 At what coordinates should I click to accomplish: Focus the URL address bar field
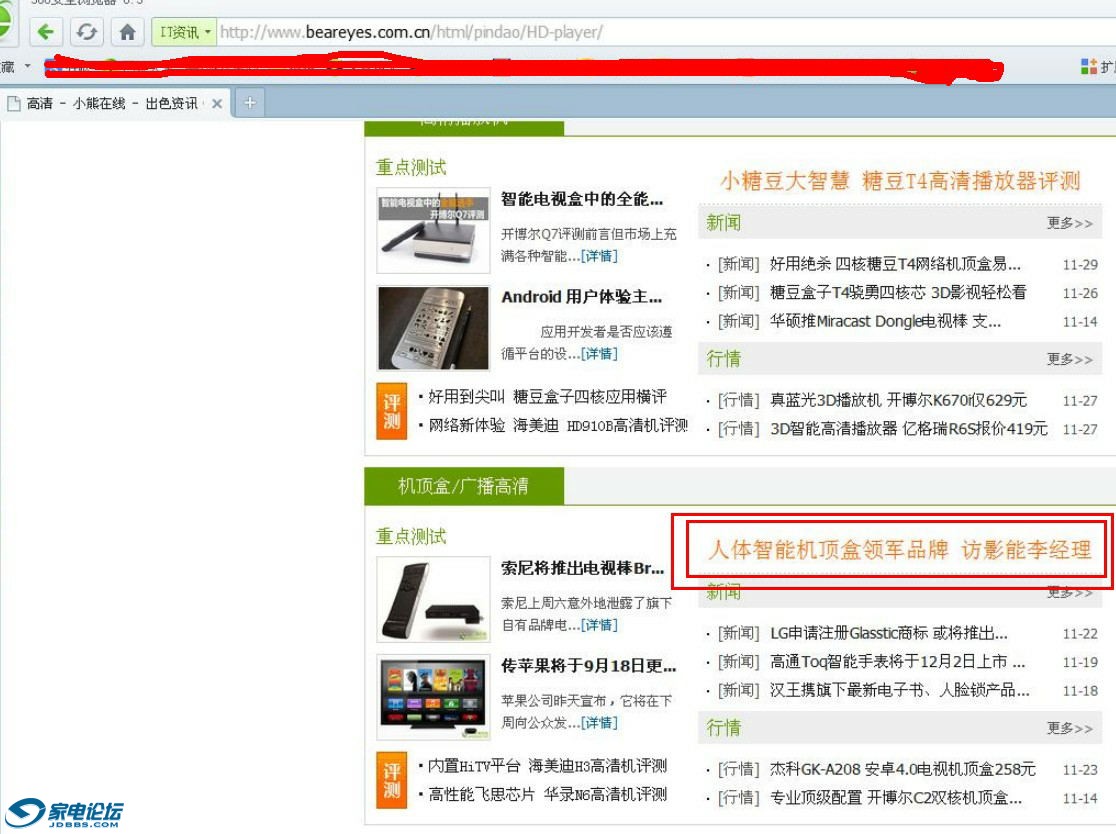tap(650, 32)
